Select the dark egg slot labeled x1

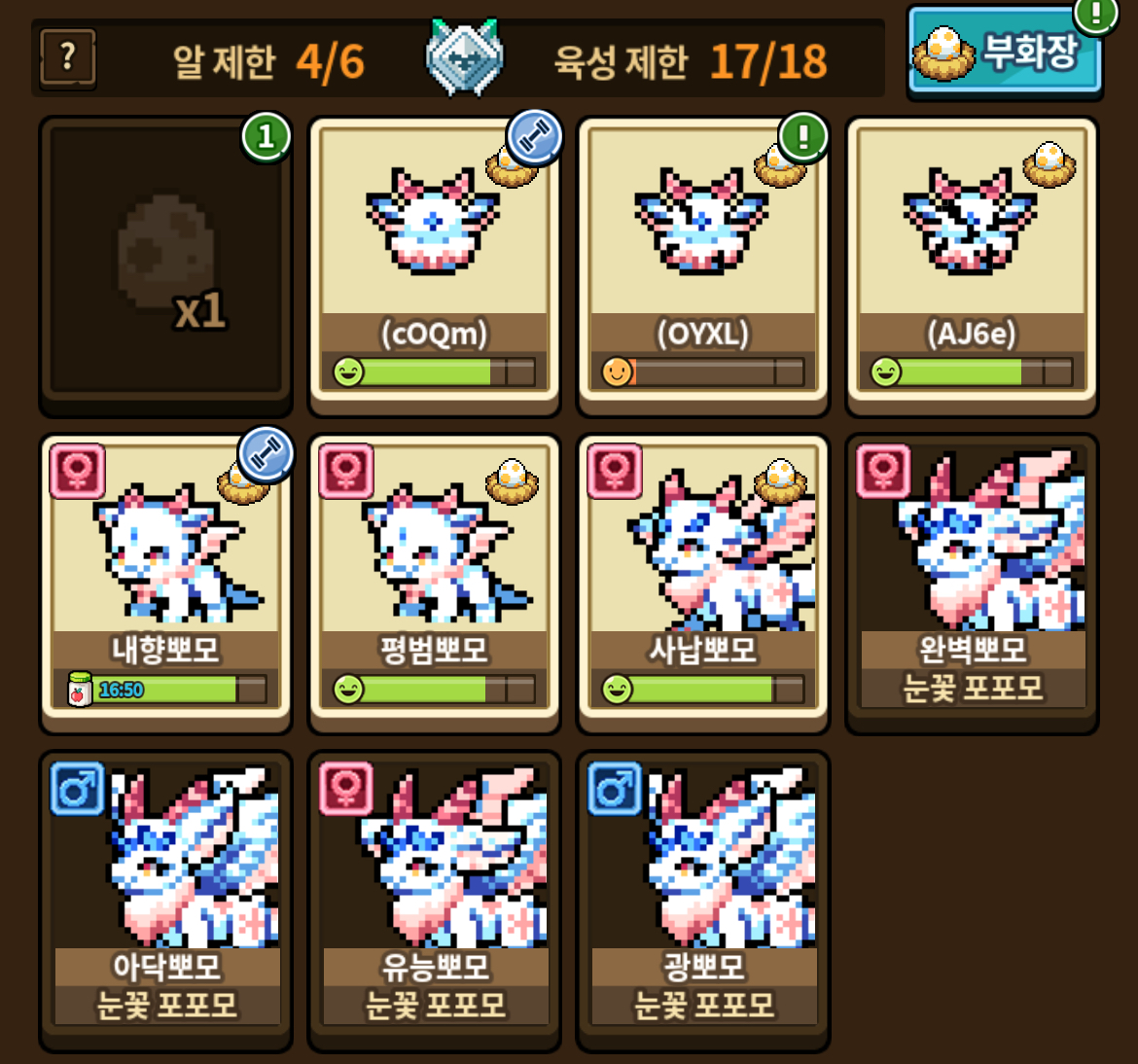click(166, 266)
